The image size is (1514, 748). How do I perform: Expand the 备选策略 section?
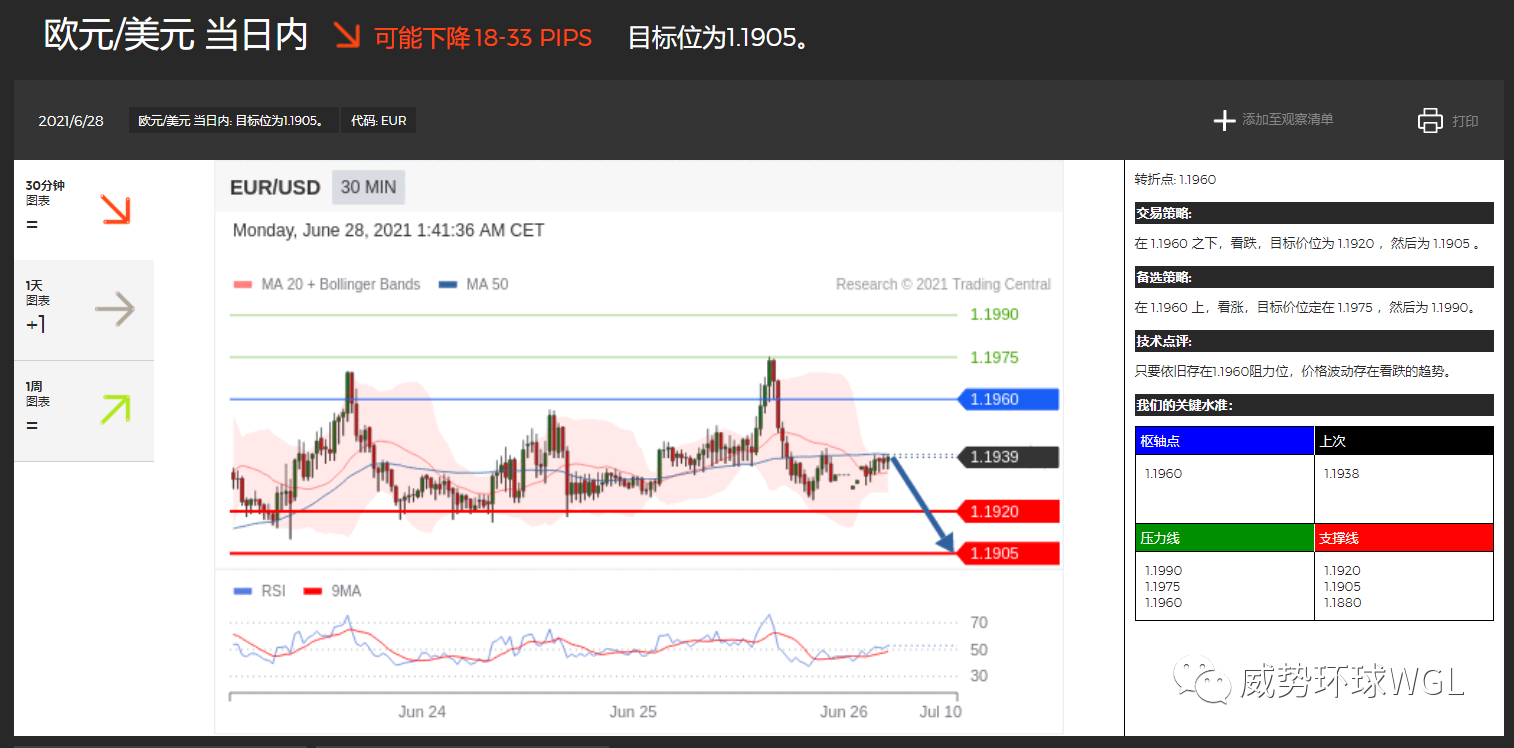pyautogui.click(x=1314, y=277)
